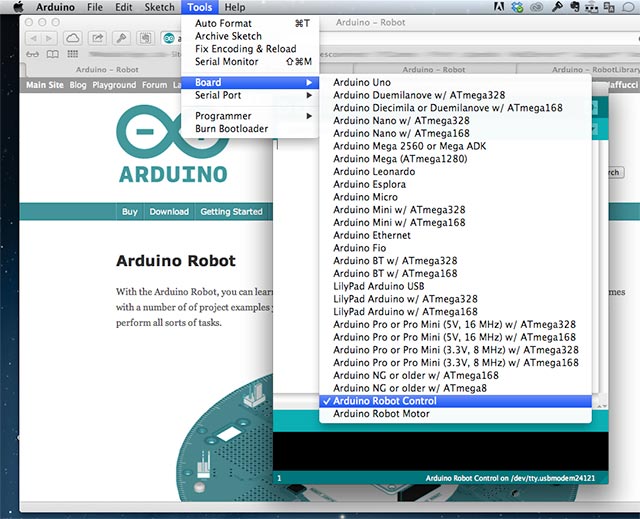Click the Buy navigation link

(x=130, y=212)
